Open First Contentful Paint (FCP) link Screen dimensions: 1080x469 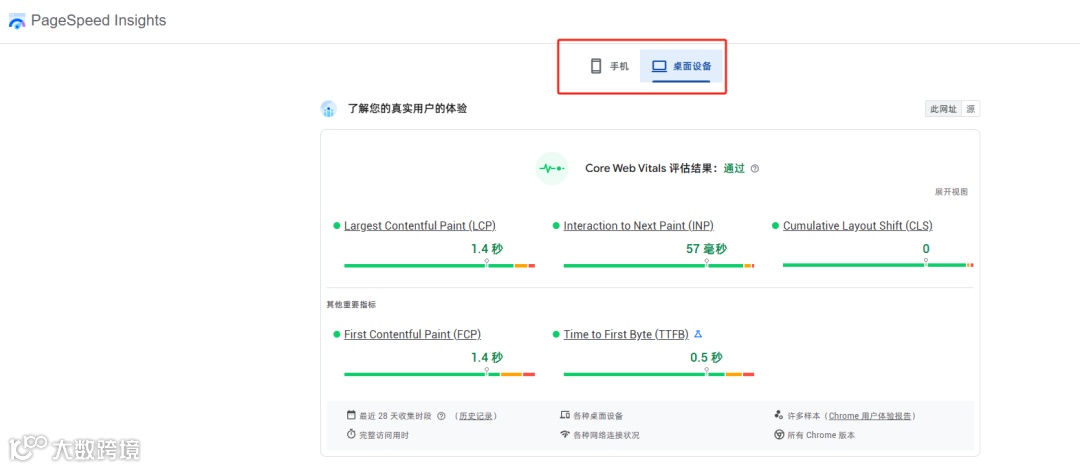[413, 335]
